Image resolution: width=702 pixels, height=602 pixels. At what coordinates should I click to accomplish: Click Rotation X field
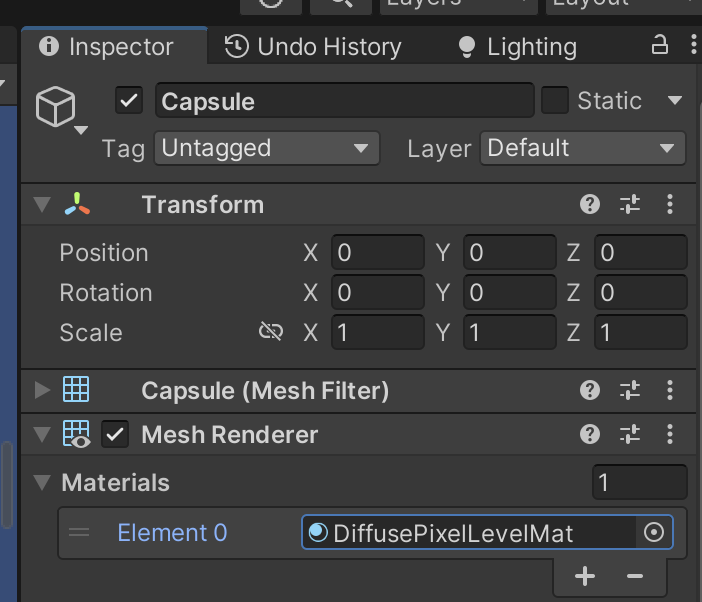[x=377, y=292]
